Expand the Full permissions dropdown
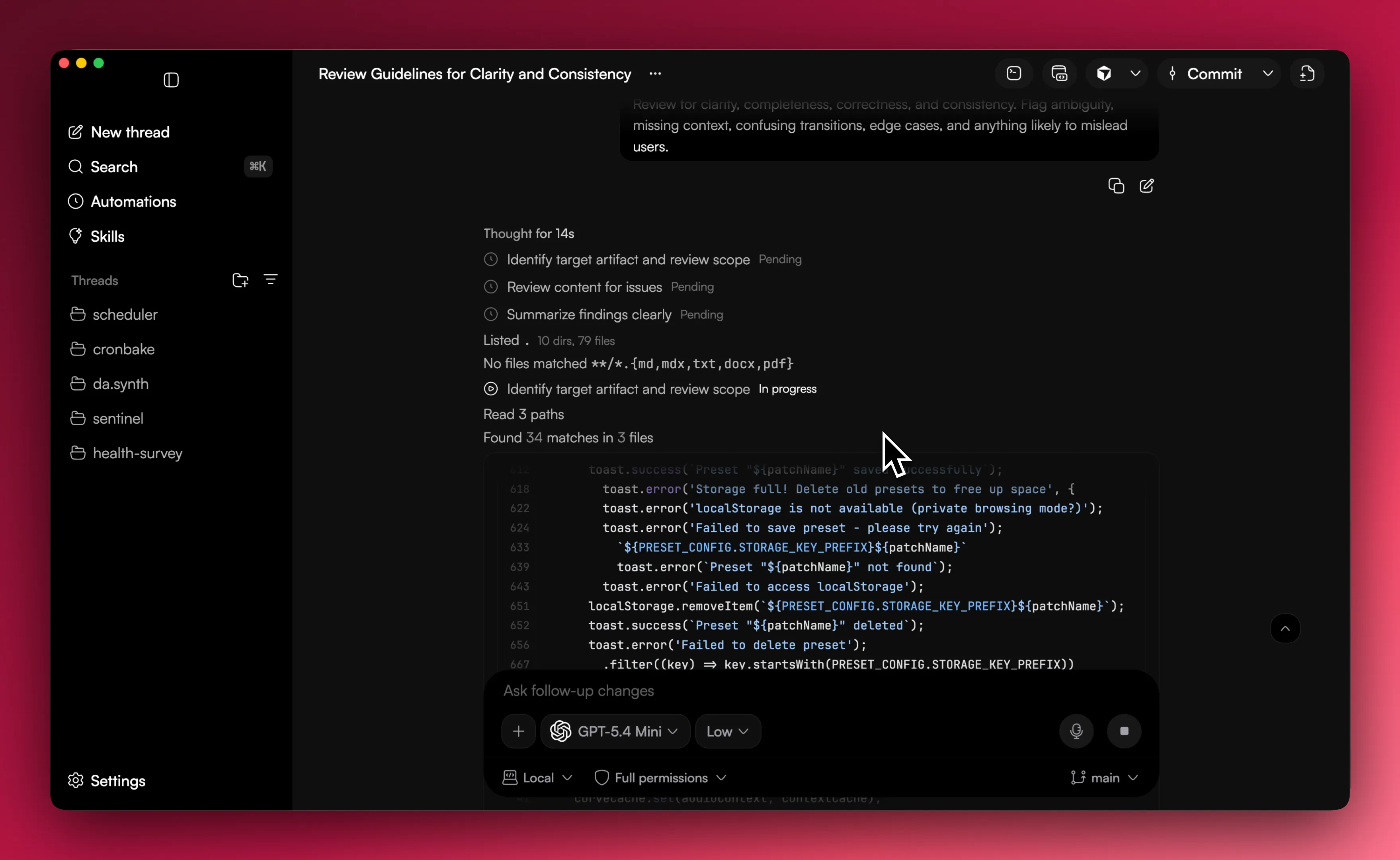Screen dimensions: 1400x860 (x=660, y=778)
